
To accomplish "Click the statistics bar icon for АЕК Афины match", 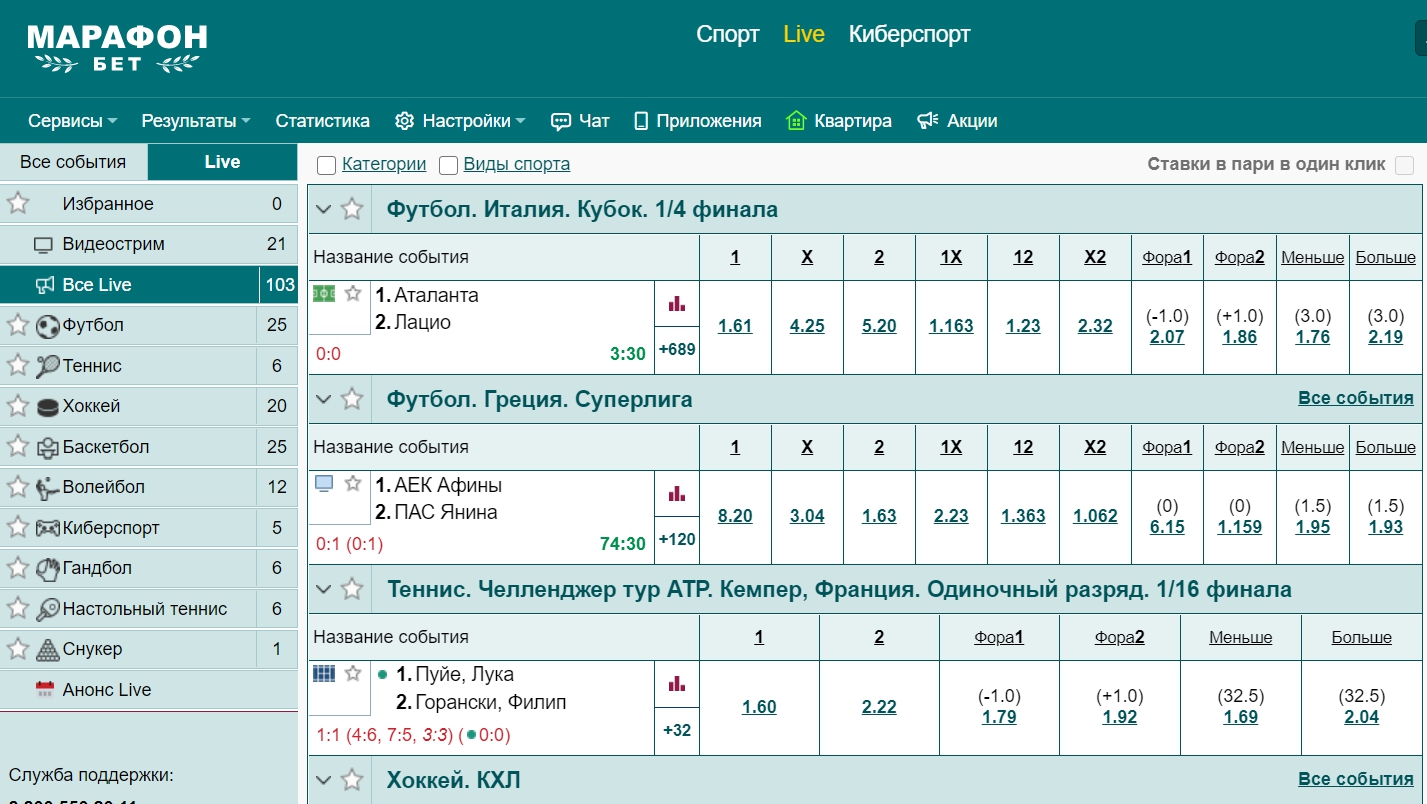I will pyautogui.click(x=677, y=493).
